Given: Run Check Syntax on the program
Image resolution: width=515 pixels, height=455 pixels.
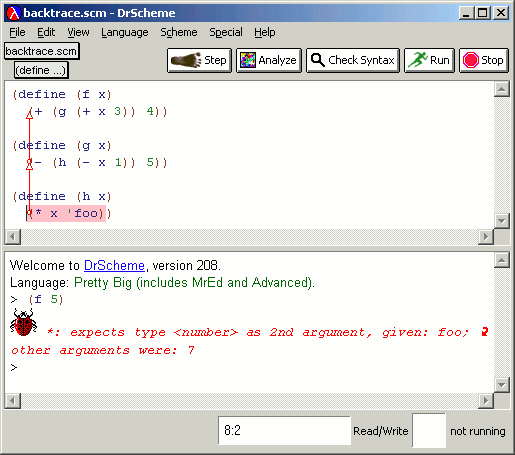Looking at the screenshot, I should pos(353,60).
